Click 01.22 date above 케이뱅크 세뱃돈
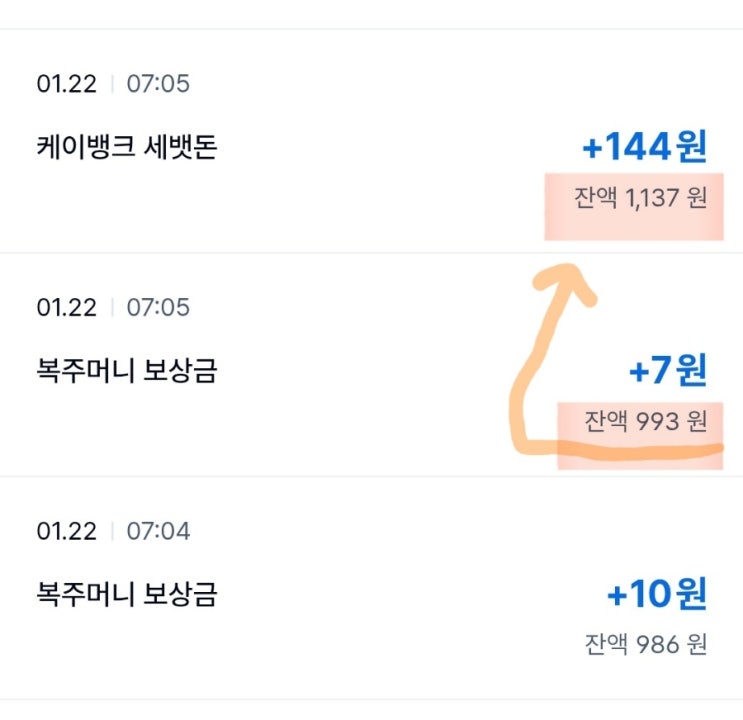Image resolution: width=743 pixels, height=720 pixels. [x=64, y=83]
